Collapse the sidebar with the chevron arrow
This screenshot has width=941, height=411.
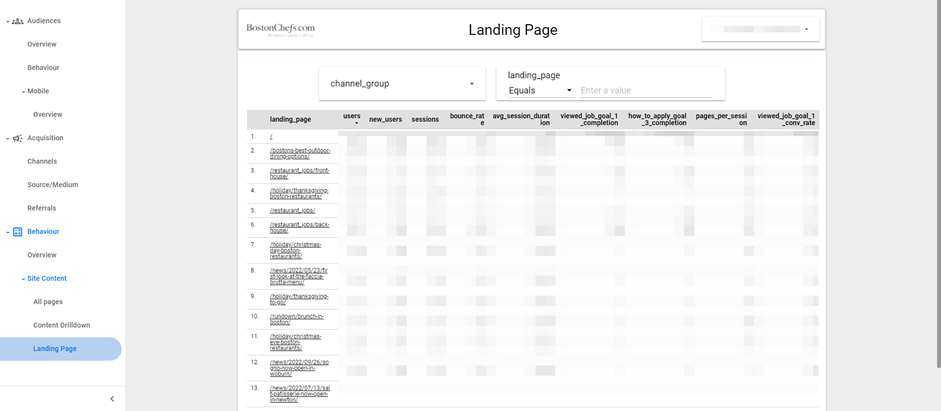click(112, 399)
